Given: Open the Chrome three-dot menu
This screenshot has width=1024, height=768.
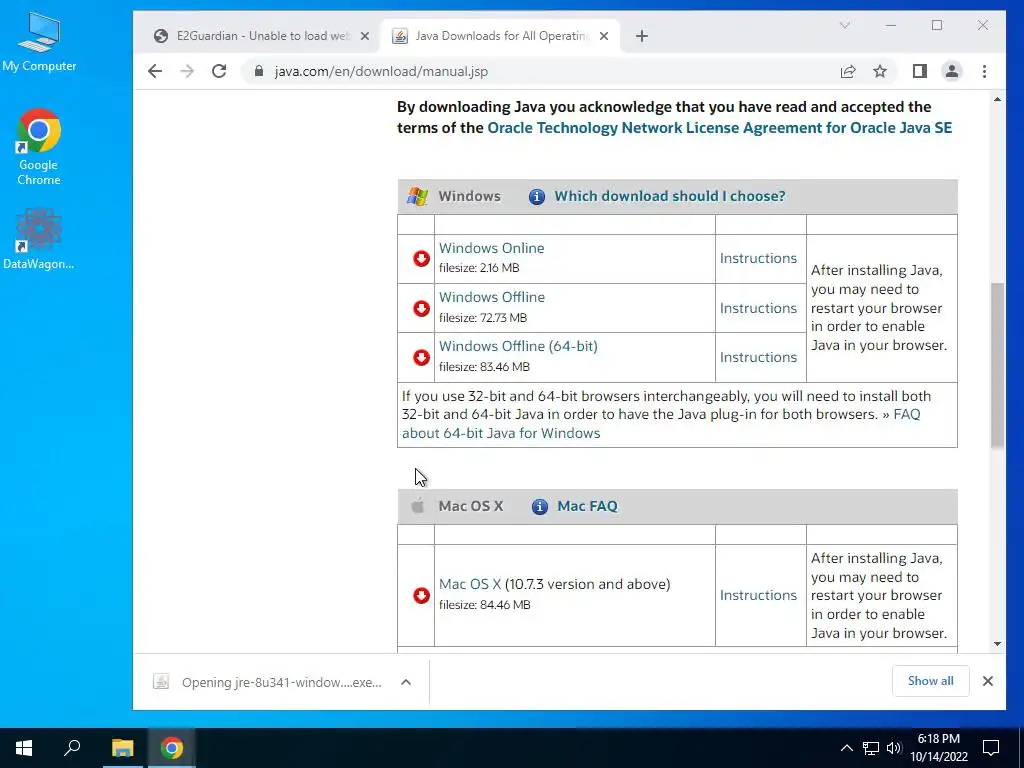Looking at the screenshot, I should click(x=984, y=71).
